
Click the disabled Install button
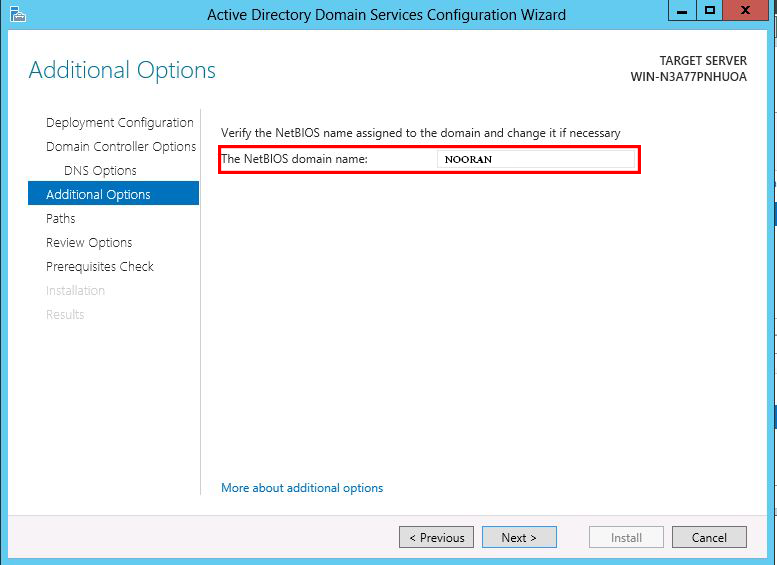[626, 537]
